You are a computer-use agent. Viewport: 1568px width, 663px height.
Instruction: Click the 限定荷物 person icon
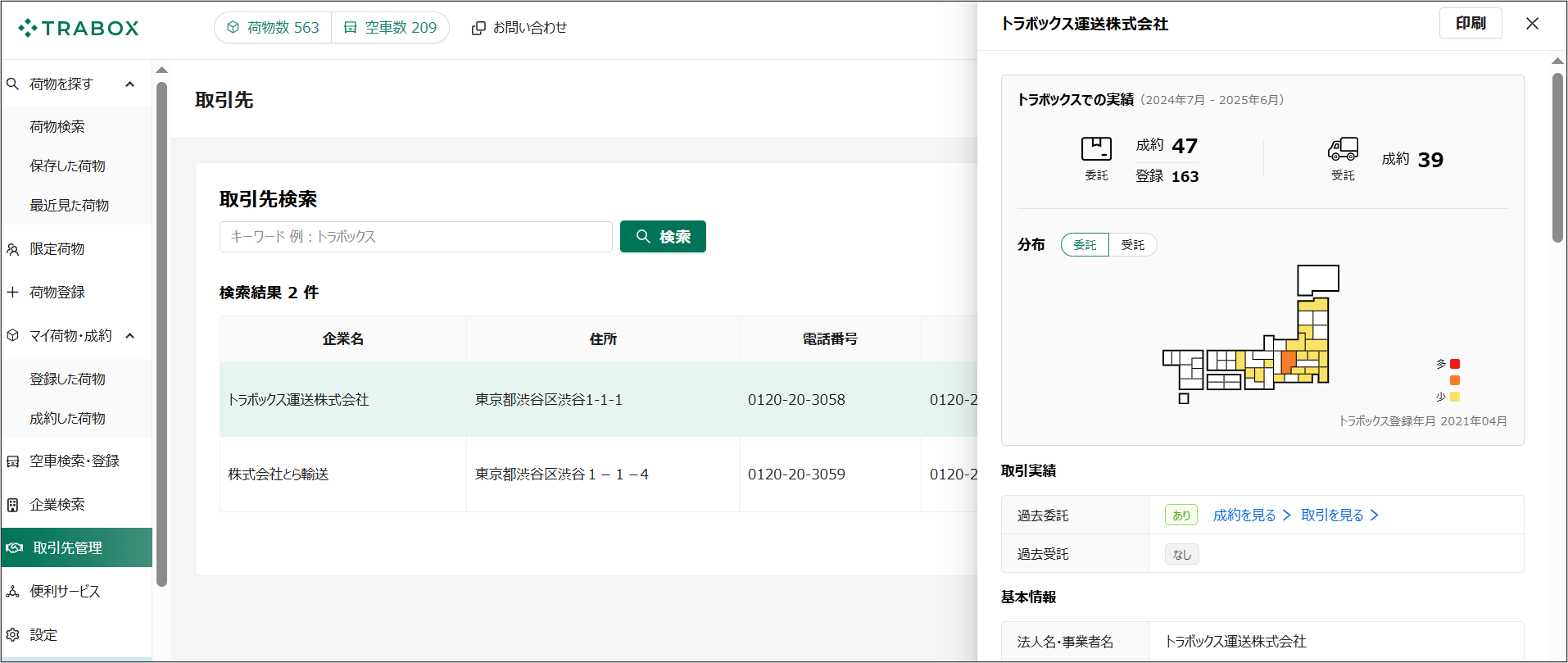click(13, 249)
